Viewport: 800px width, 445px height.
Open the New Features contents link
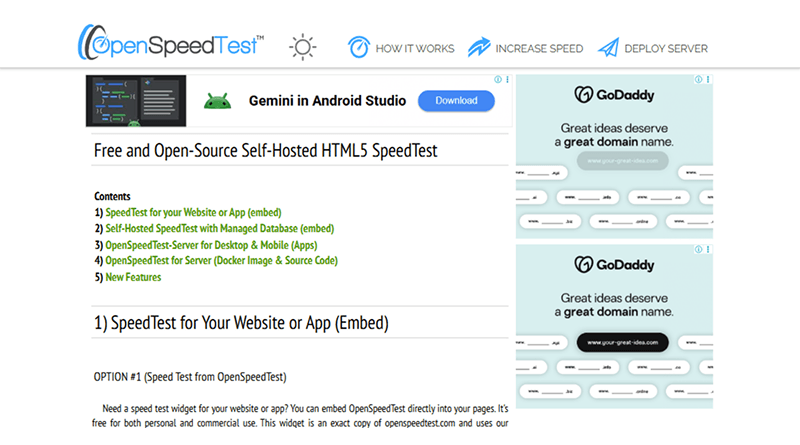(x=133, y=277)
